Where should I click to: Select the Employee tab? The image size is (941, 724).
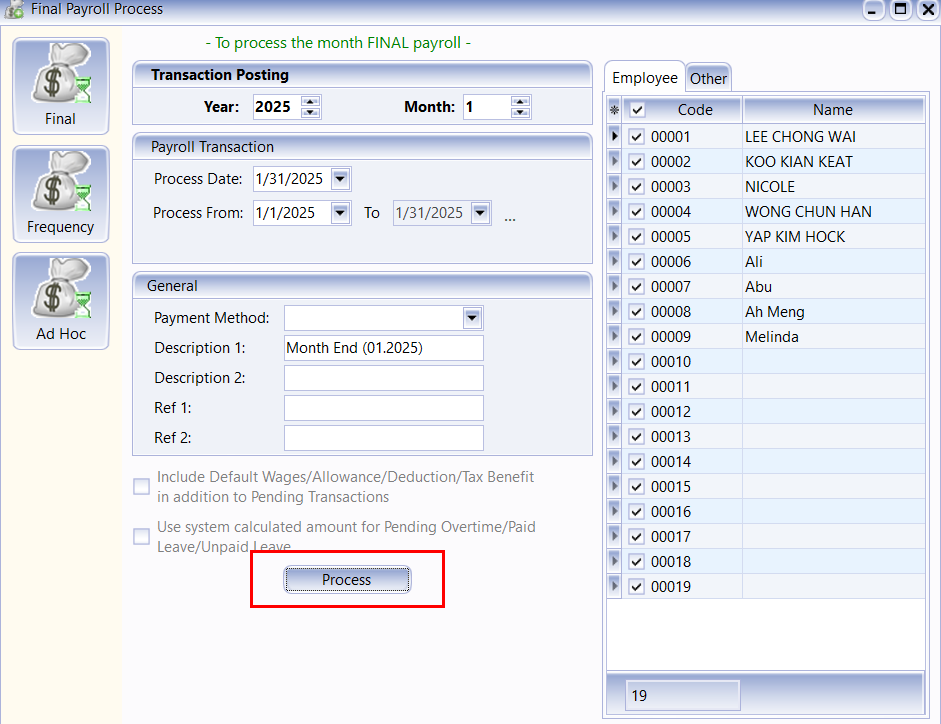pos(644,77)
